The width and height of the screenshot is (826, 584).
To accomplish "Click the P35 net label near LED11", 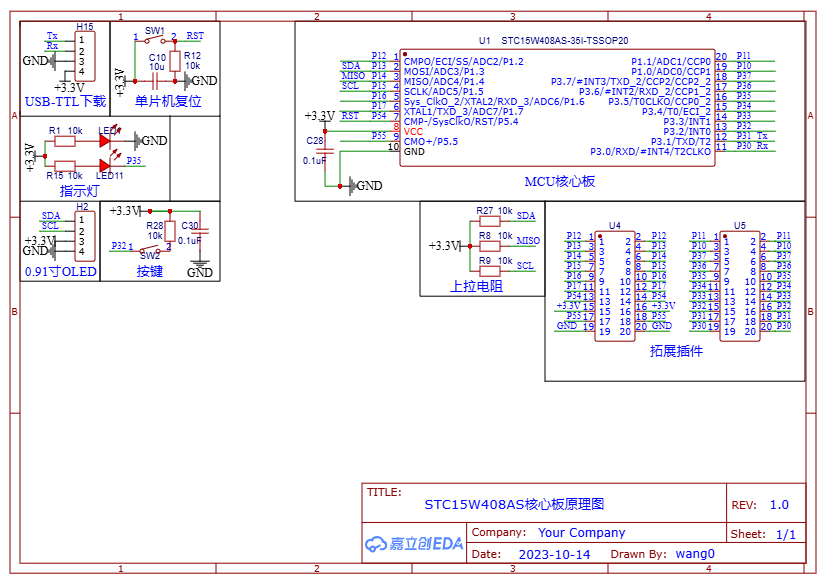I will click(134, 161).
